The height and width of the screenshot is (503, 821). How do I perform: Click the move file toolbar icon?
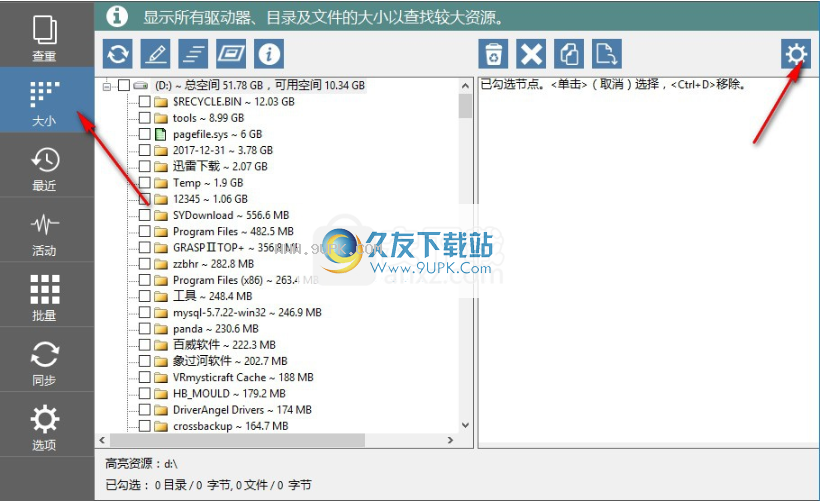[607, 54]
